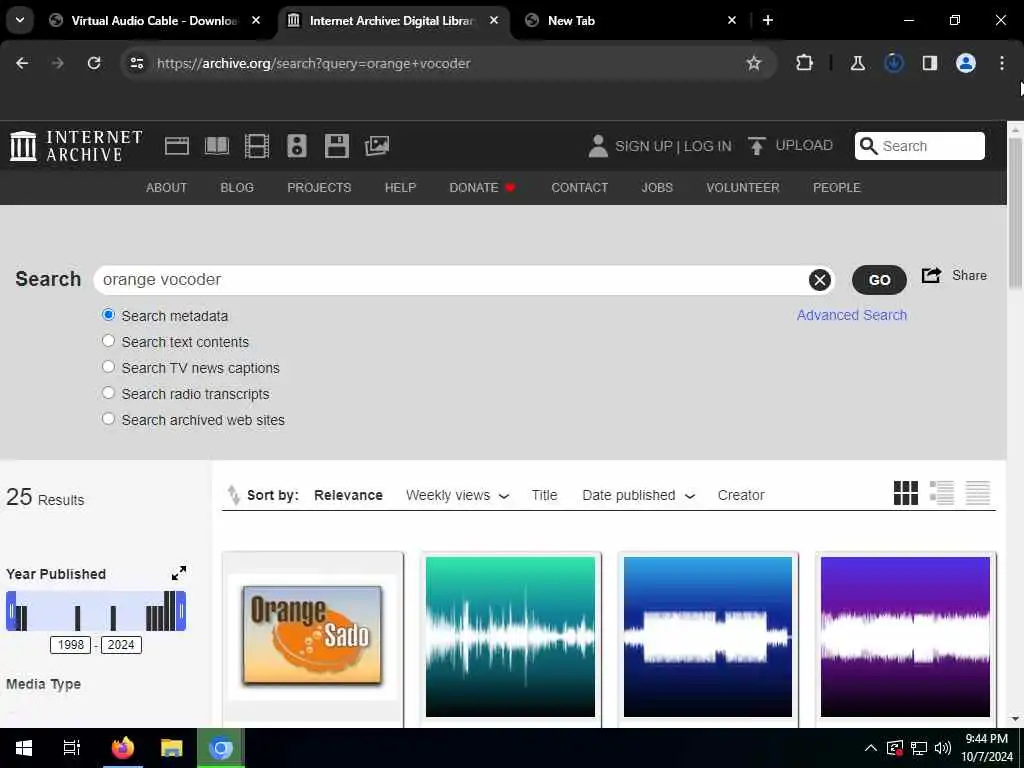Open the Chrome three-dot menu
Screen dimensions: 1024x768
[1002, 63]
